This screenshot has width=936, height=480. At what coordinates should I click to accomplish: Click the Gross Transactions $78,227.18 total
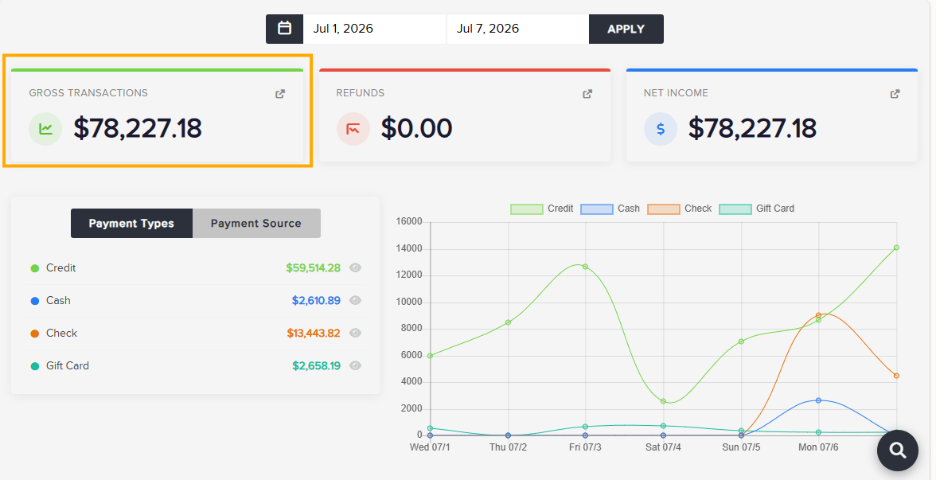pos(137,128)
